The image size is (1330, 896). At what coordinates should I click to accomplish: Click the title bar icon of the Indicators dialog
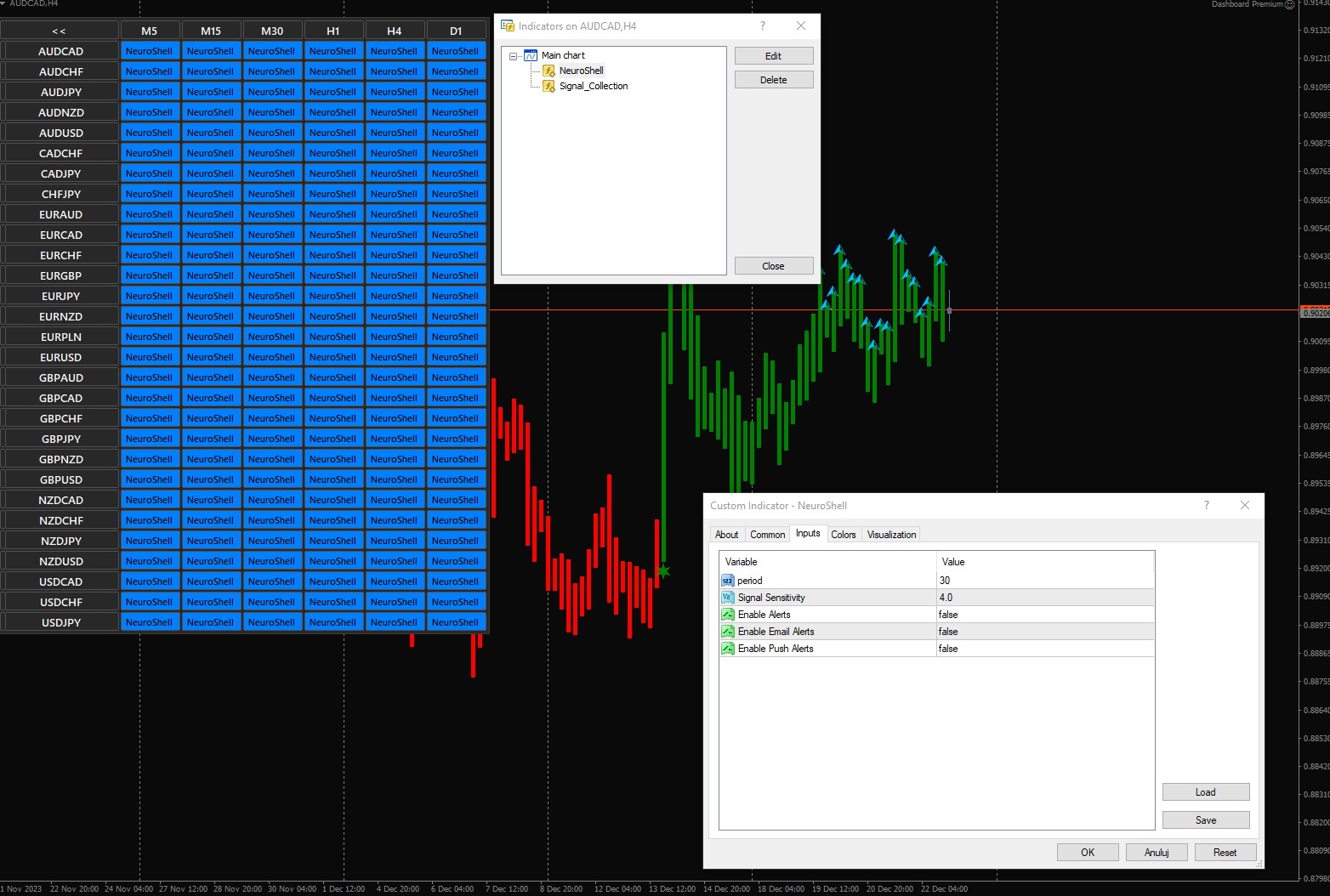point(508,26)
